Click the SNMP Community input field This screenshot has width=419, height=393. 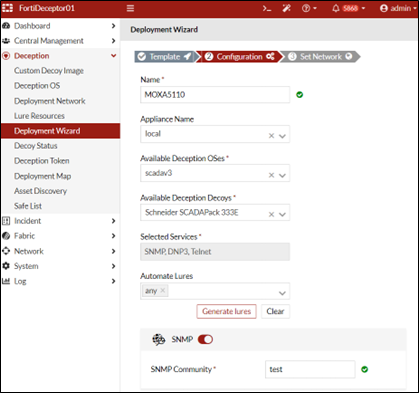(x=310, y=369)
